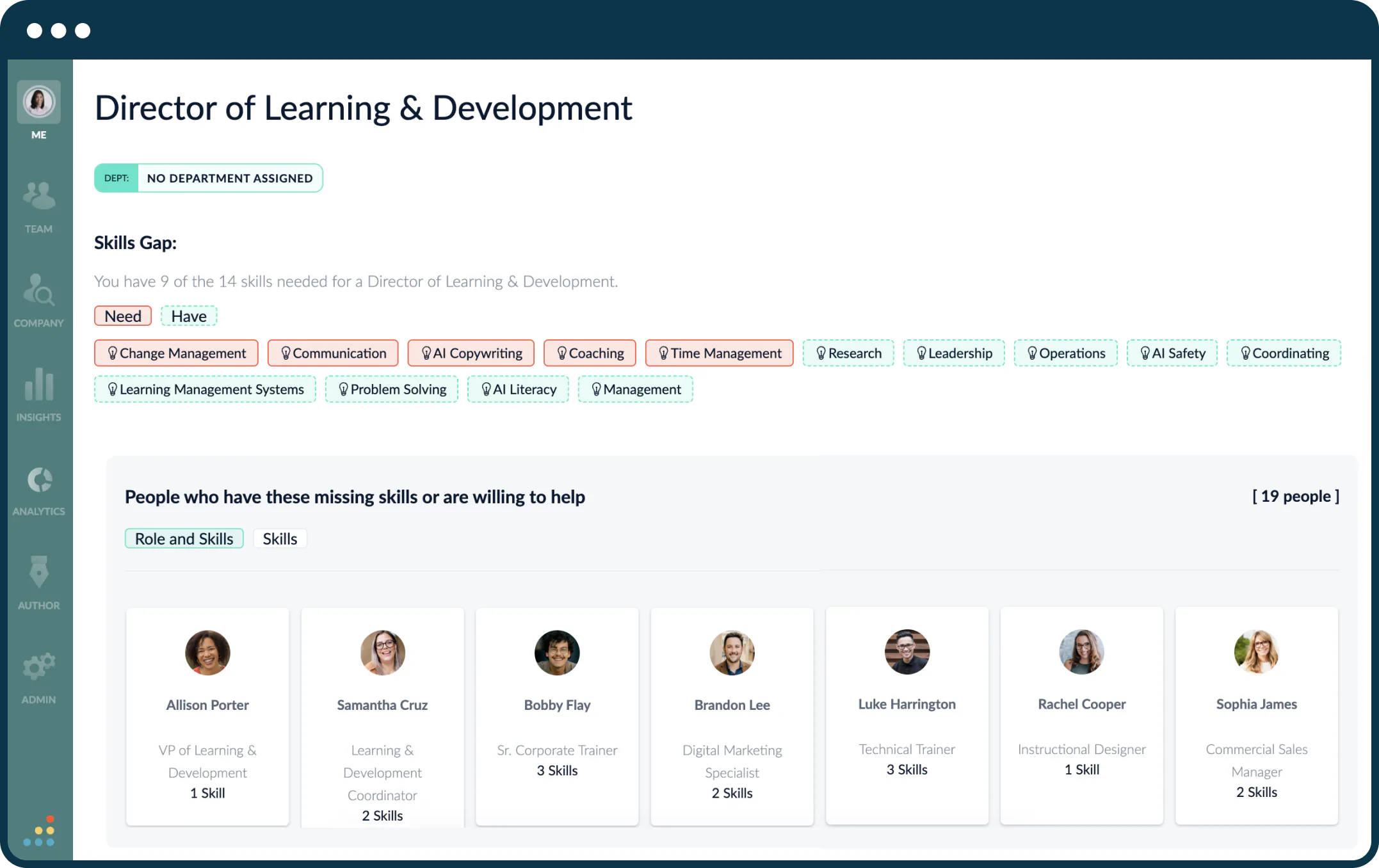Select the Leadership skill tag

pyautogui.click(x=954, y=353)
